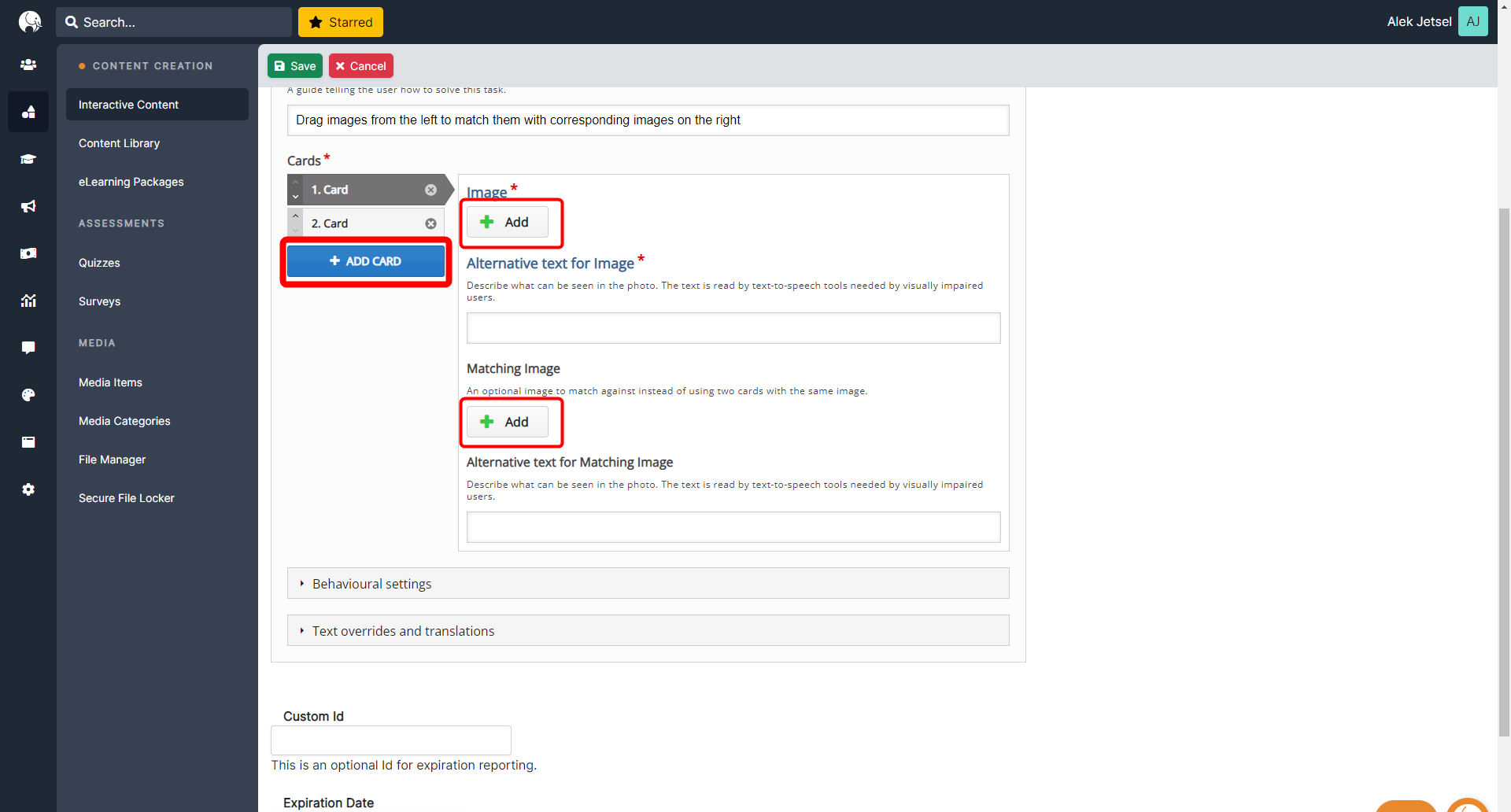Add a matching image
This screenshot has width=1511, height=812.
pyautogui.click(x=508, y=422)
